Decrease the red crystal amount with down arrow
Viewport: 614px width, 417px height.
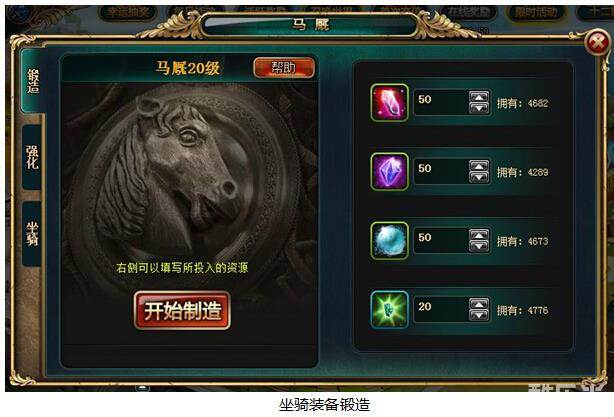[x=479, y=108]
